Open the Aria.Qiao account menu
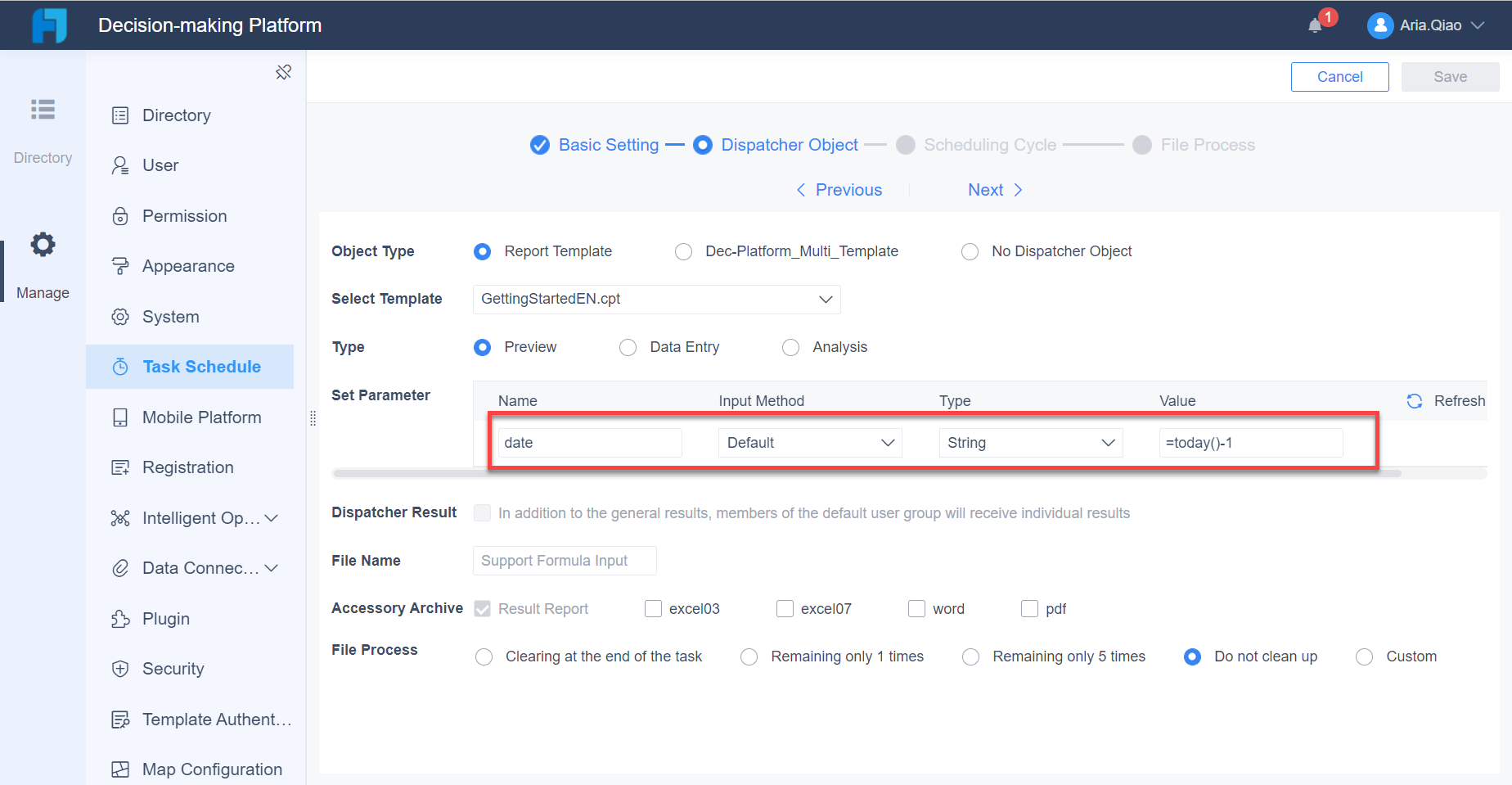The width and height of the screenshot is (1512, 785). [x=1426, y=25]
